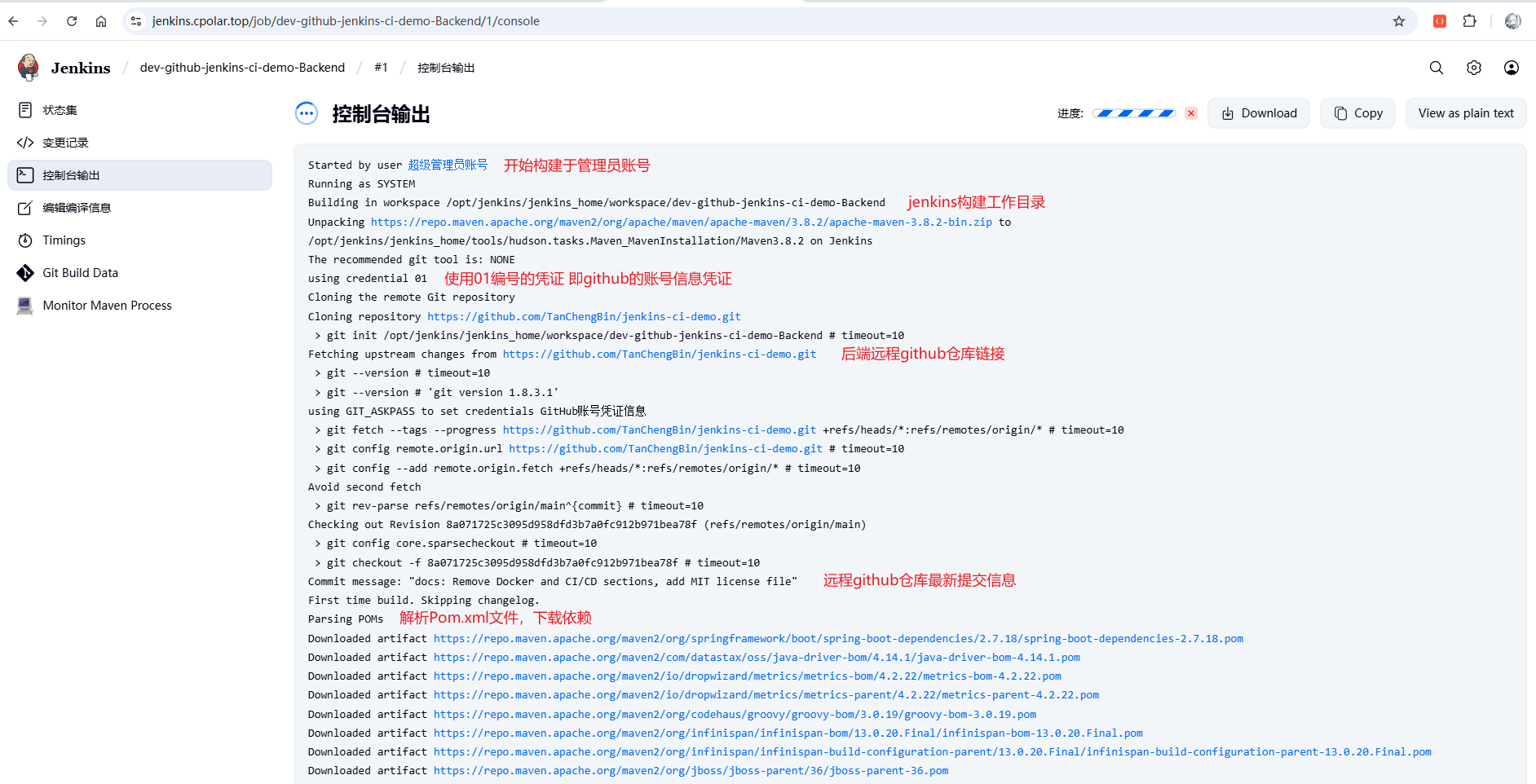Download the console output
This screenshot has height=784, width=1536.
coord(1259,113)
